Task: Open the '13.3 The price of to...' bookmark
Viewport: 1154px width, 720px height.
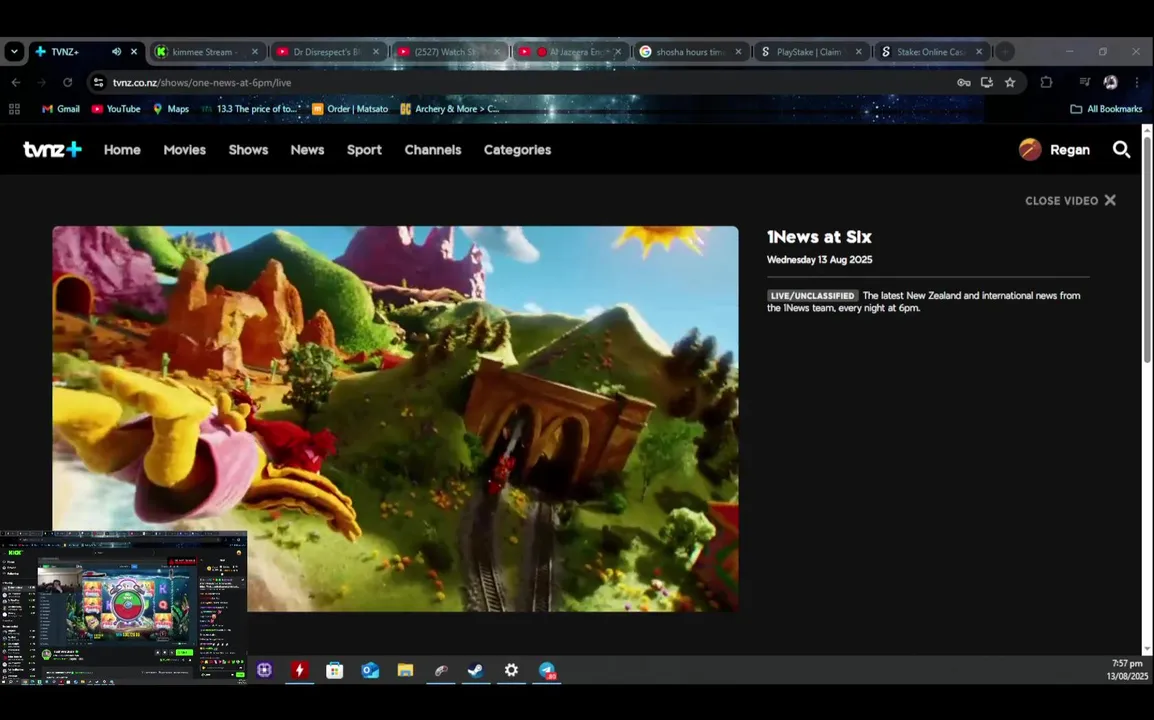Action: (x=250, y=109)
